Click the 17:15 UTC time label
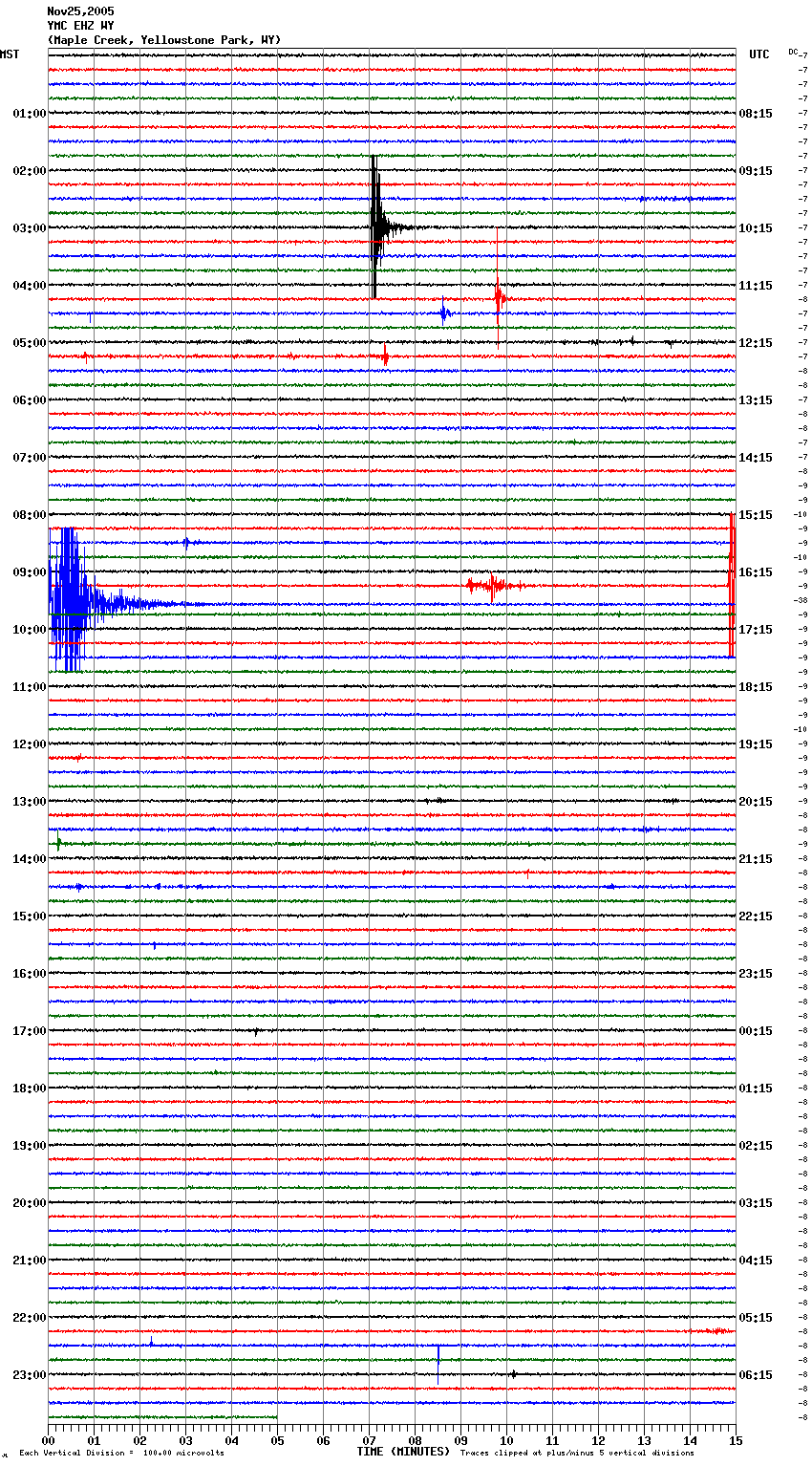 (x=756, y=630)
